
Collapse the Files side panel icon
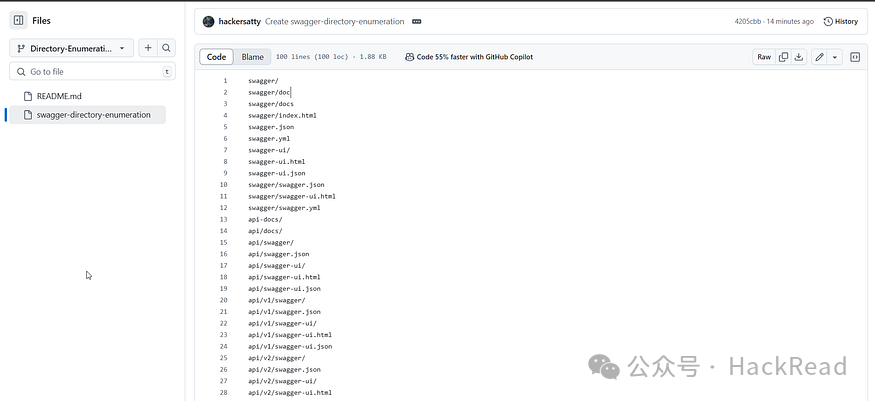coord(18,21)
